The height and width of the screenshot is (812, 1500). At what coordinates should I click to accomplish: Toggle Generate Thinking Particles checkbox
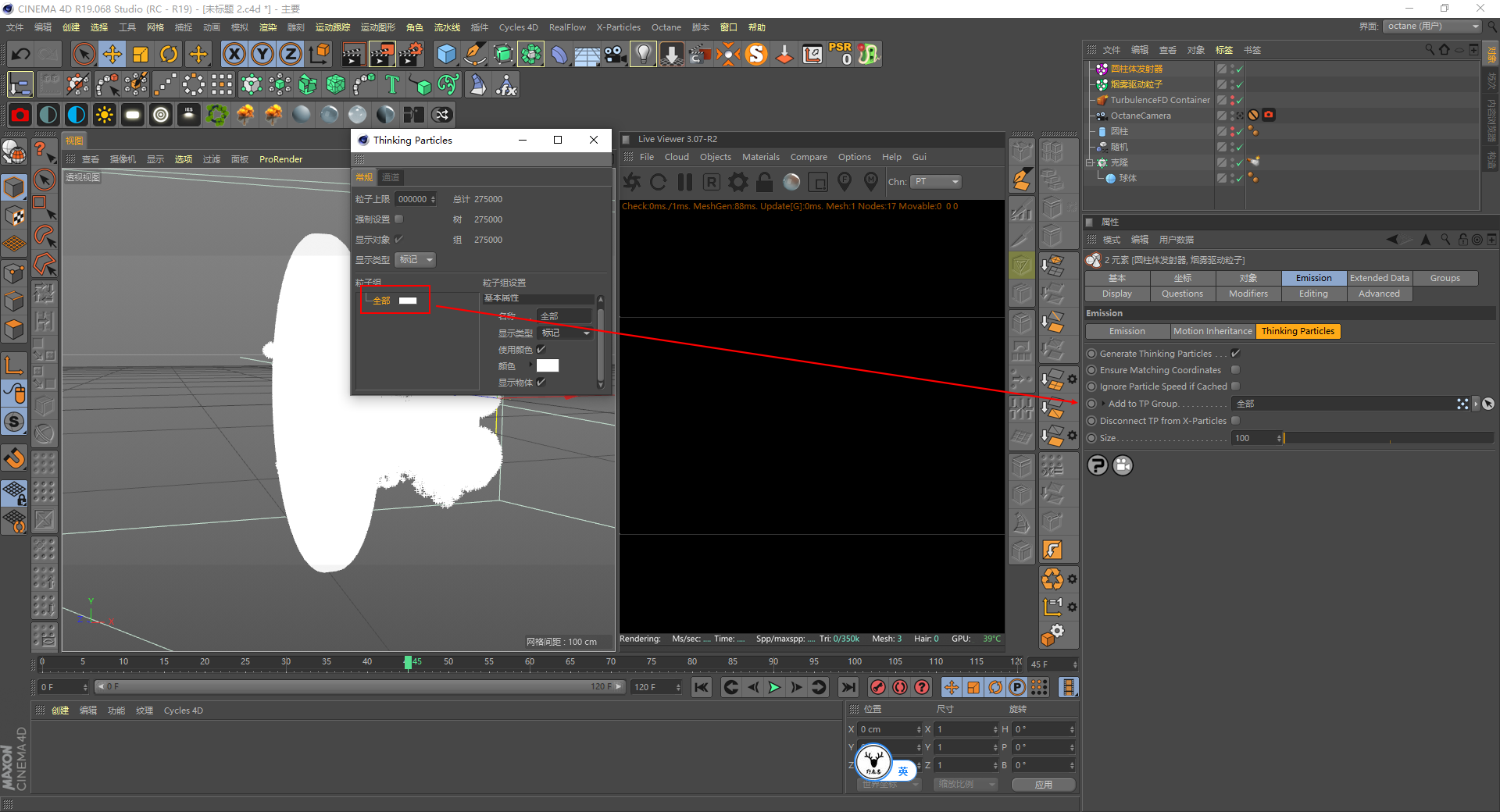pyautogui.click(x=1235, y=354)
